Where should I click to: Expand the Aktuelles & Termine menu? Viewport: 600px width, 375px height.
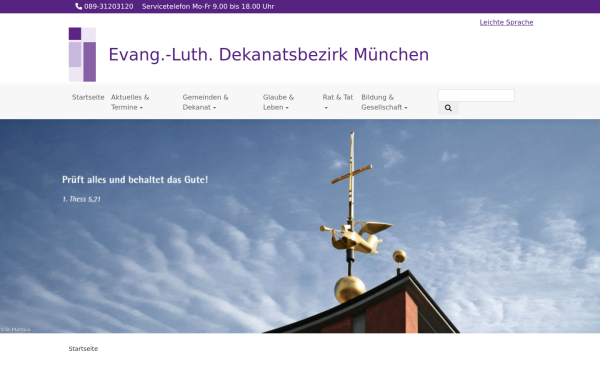130,102
